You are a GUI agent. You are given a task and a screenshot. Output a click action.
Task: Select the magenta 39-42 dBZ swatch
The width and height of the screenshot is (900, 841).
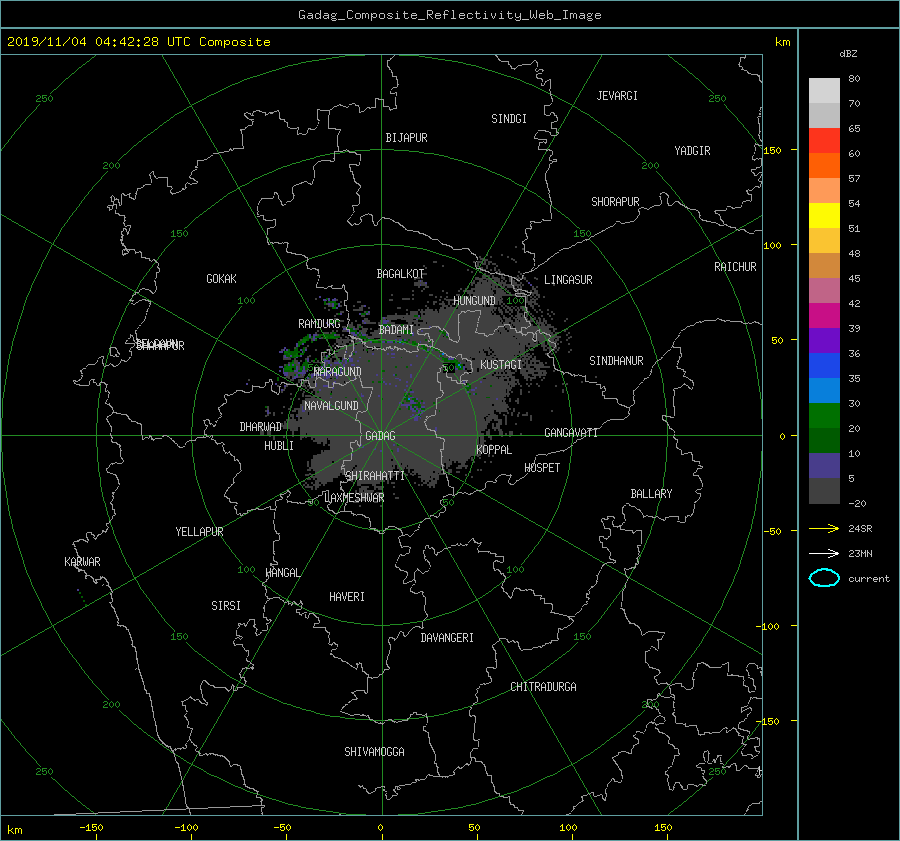tap(824, 315)
